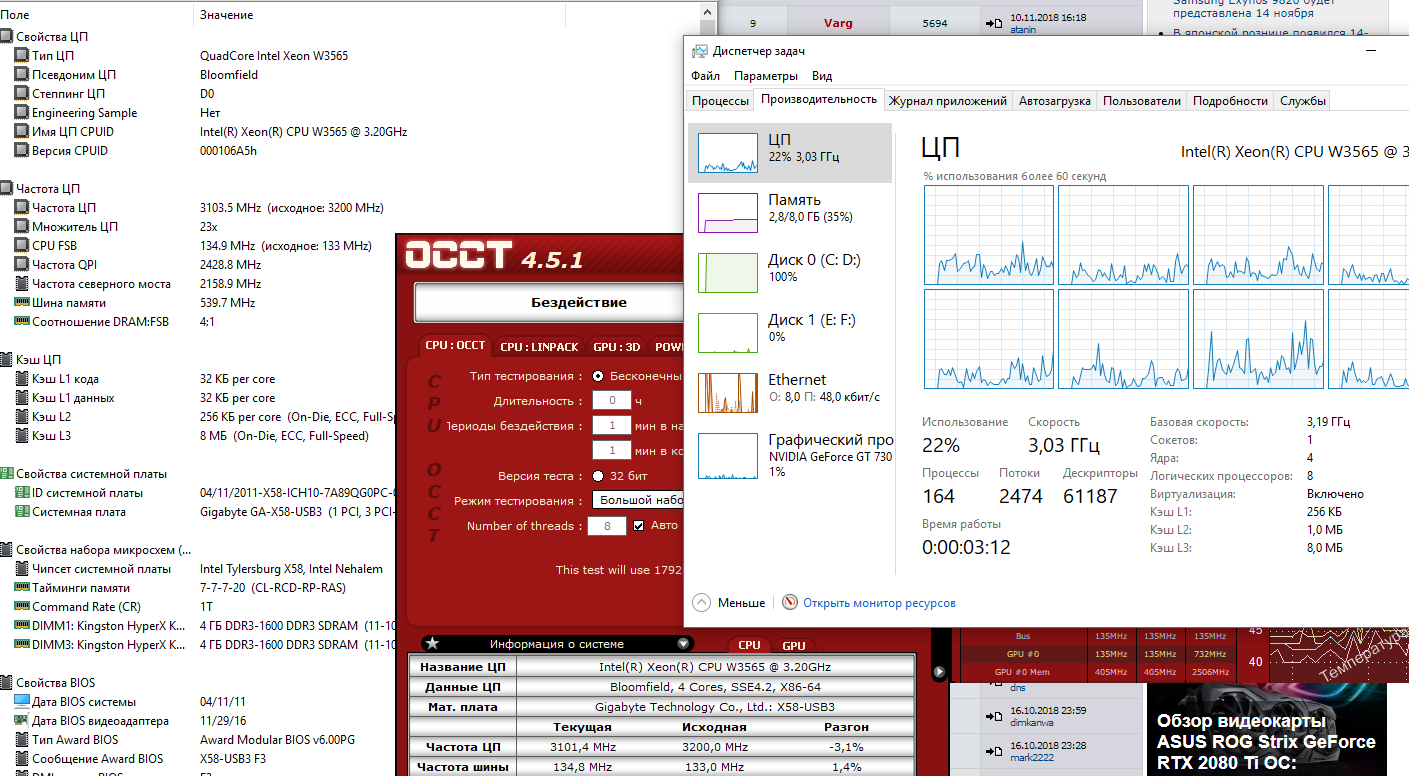Toggle the Авто threads checkbox in OCCT

click(x=638, y=526)
